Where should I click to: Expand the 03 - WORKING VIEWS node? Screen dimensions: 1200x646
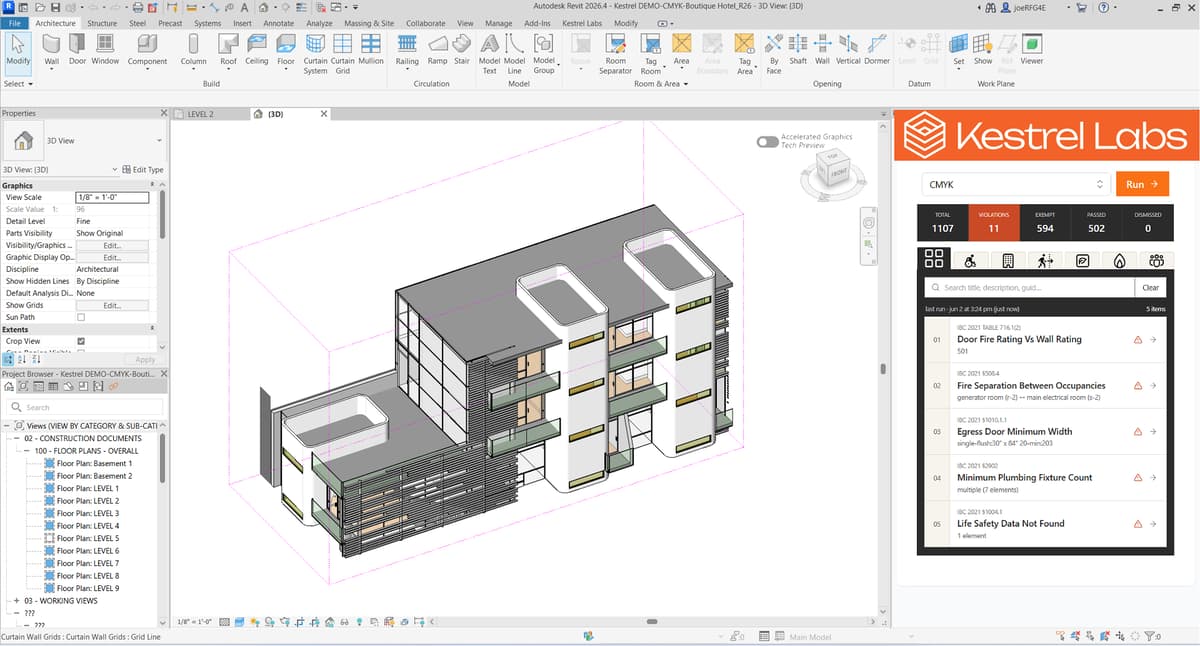pyautogui.click(x=18, y=601)
